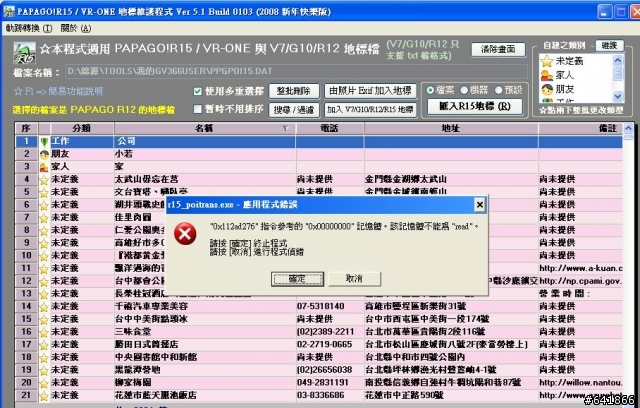The width and height of the screenshot is (640, 408).
Task: Click phone number (02)2389-2211
Action: tap(326, 332)
